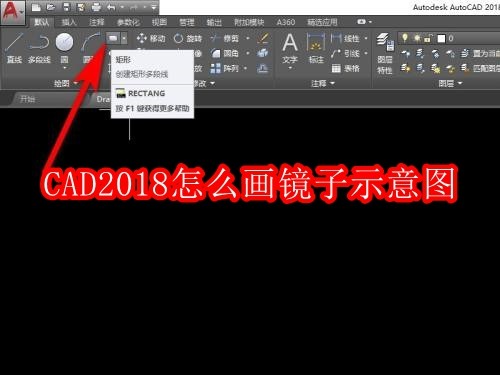Switch to the A360 ribbon tab
This screenshot has width=500, height=375.
pos(286,22)
